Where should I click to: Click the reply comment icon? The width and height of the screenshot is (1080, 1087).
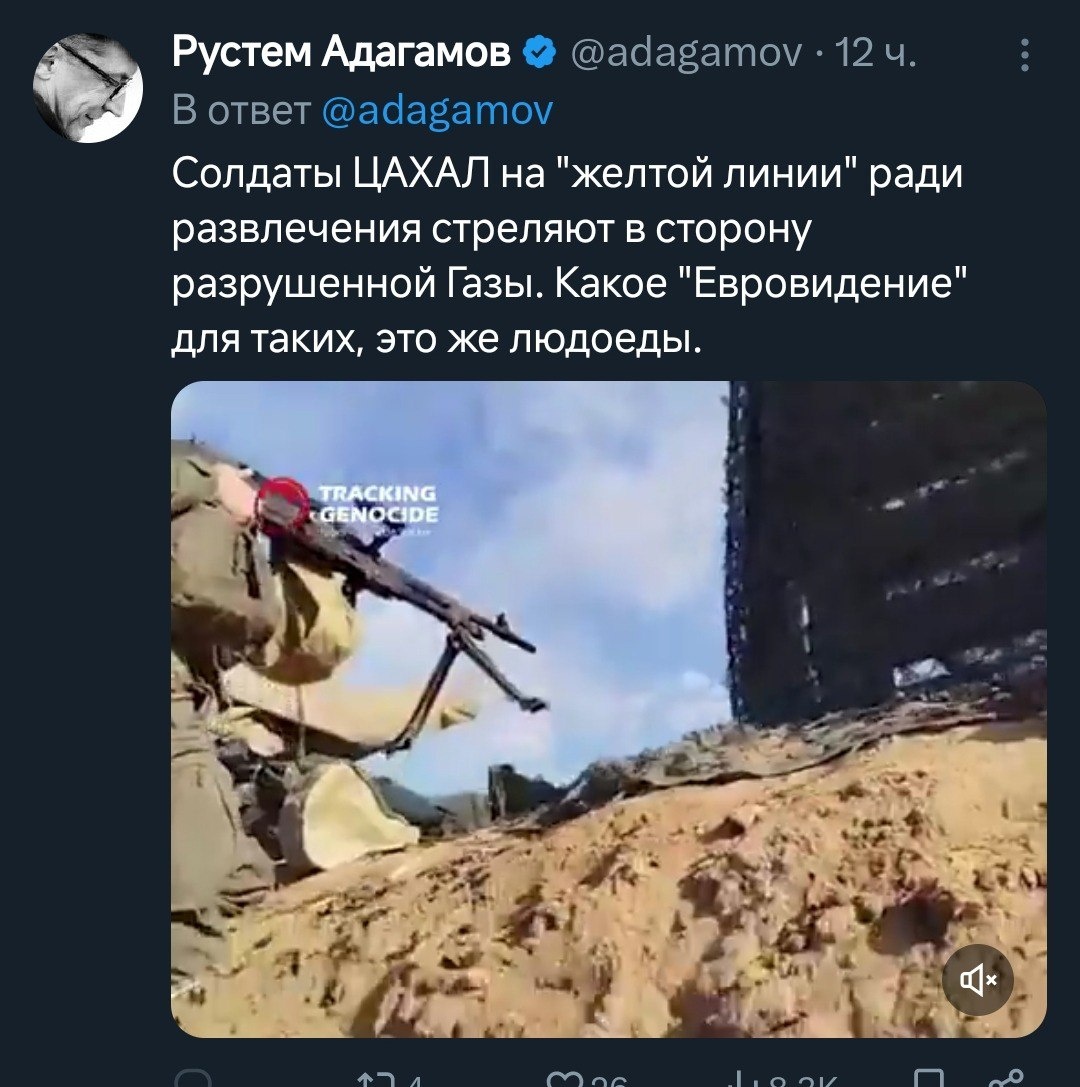(x=192, y=1079)
